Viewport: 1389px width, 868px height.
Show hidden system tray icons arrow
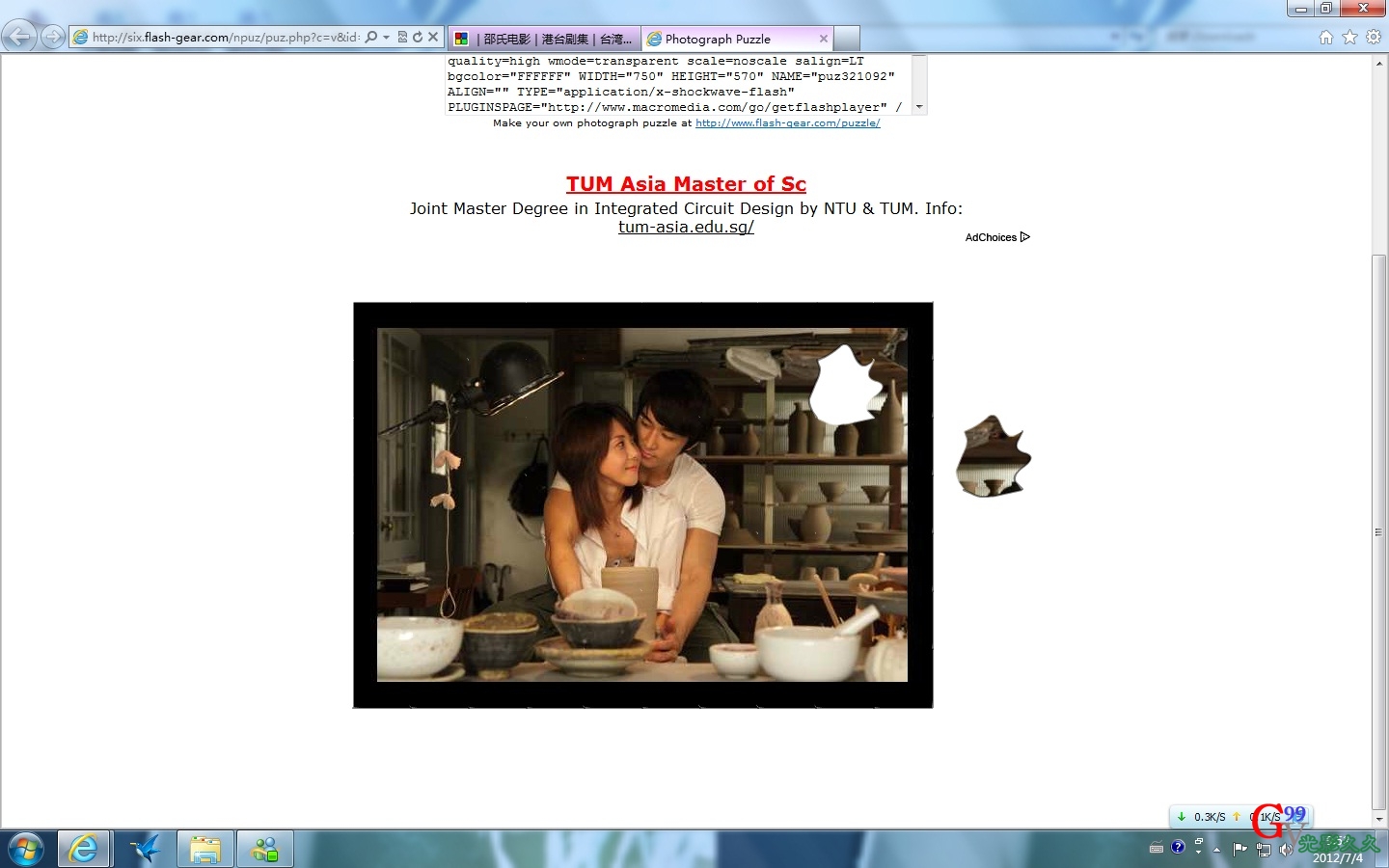pyautogui.click(x=1216, y=850)
